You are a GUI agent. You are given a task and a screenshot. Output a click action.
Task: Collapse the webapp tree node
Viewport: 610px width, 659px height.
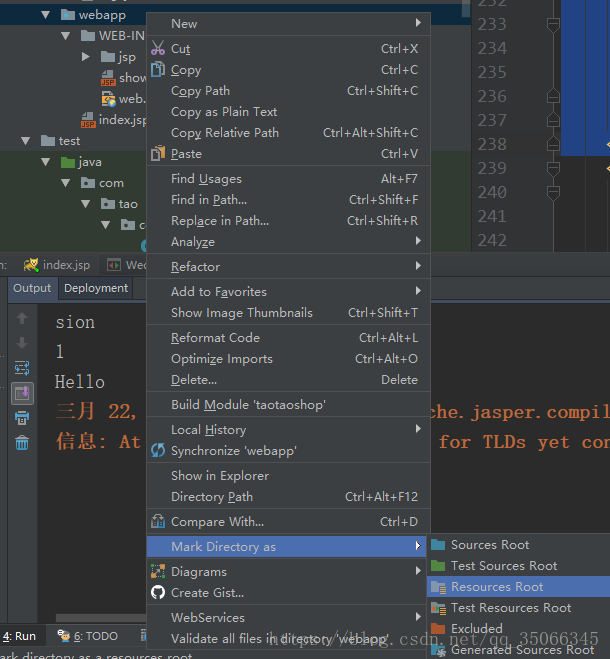click(45, 15)
